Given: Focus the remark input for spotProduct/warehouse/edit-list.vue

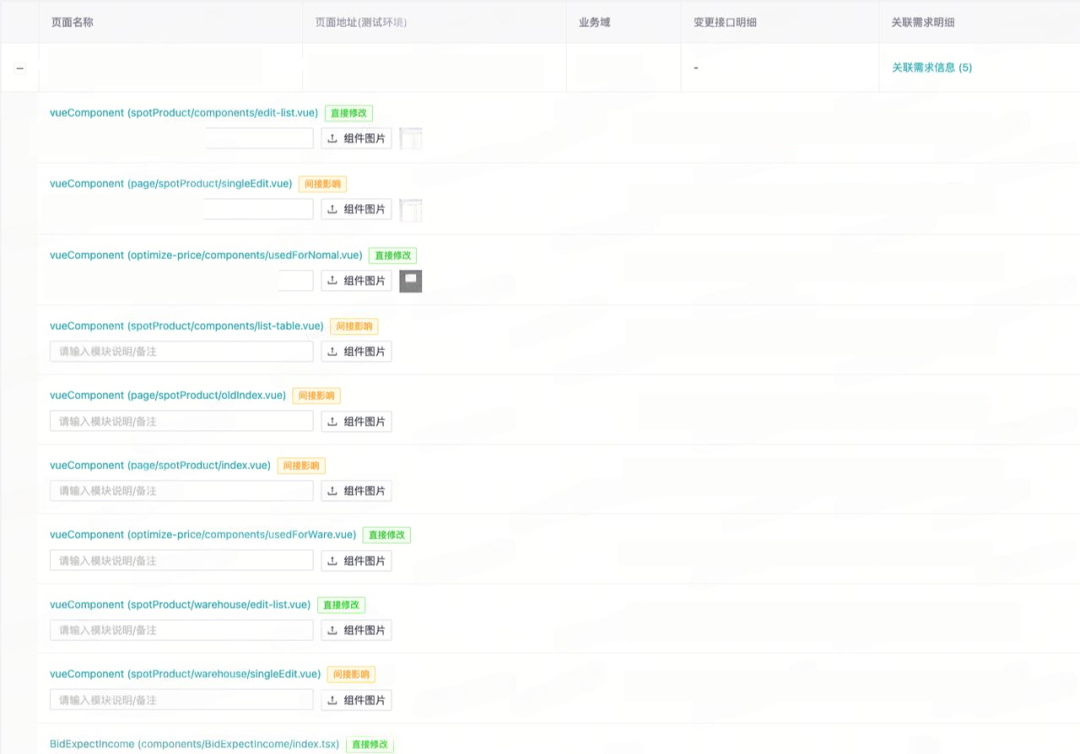Looking at the screenshot, I should pos(182,630).
